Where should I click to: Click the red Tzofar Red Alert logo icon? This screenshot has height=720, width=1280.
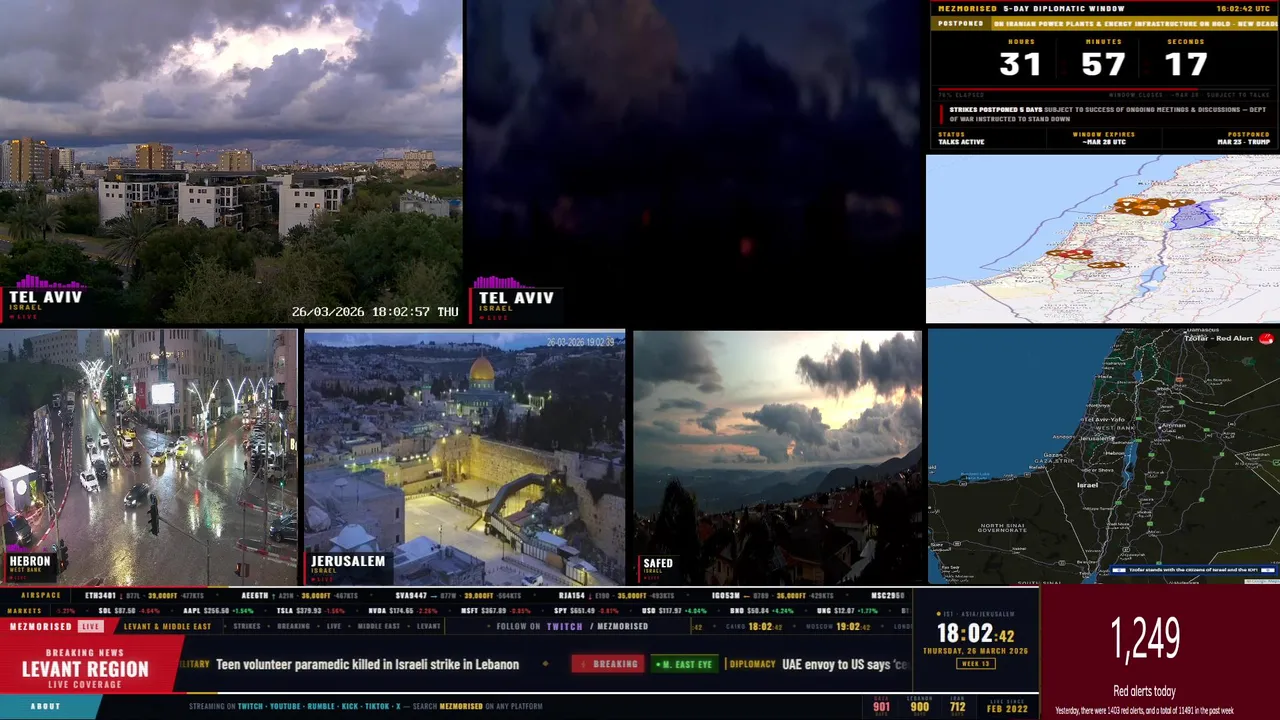coord(1267,339)
